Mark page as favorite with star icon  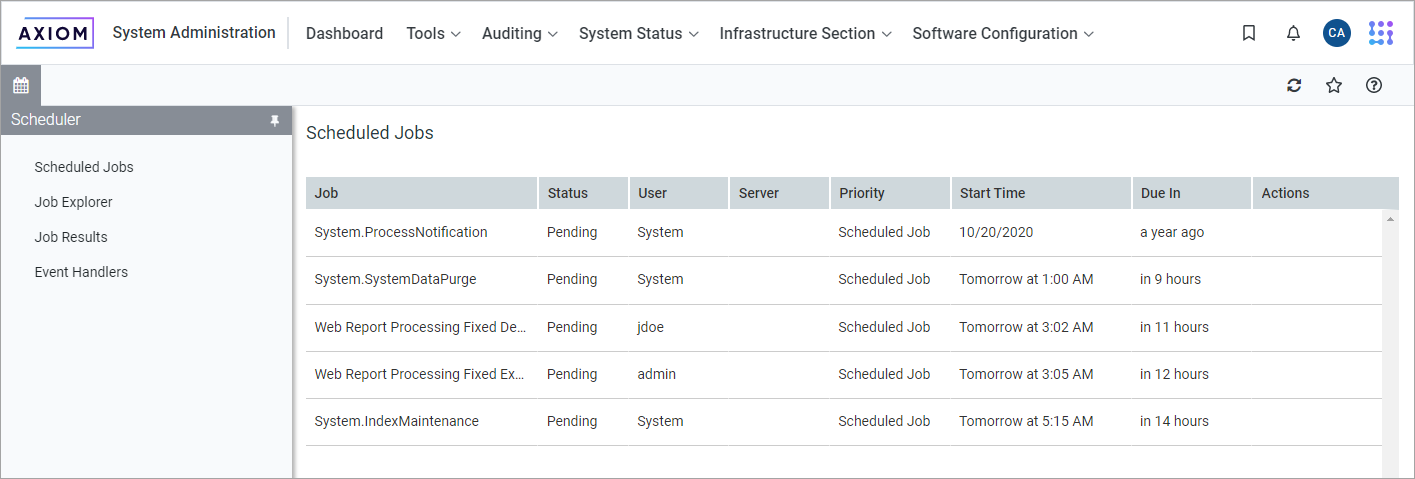1333,86
